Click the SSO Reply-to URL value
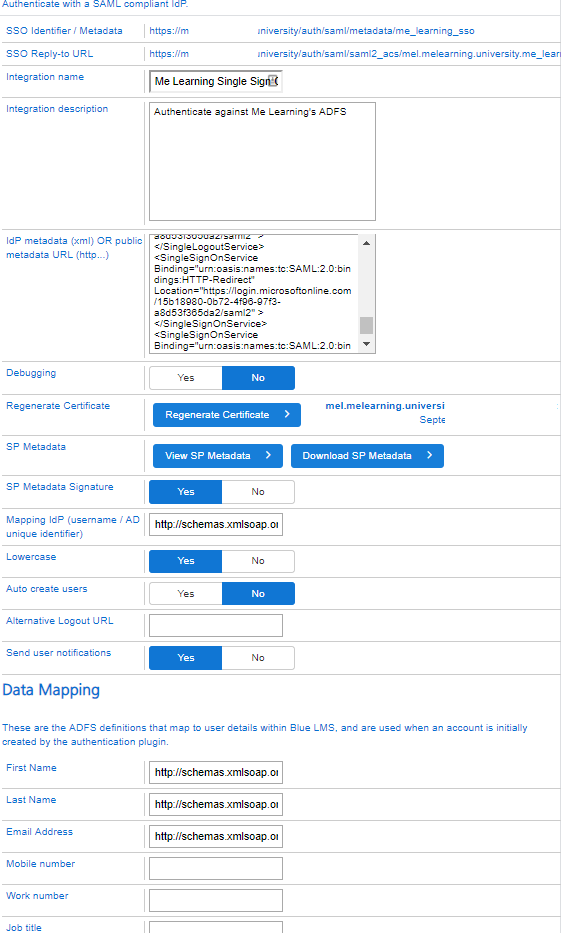The width and height of the screenshot is (565, 933). tap(355, 54)
